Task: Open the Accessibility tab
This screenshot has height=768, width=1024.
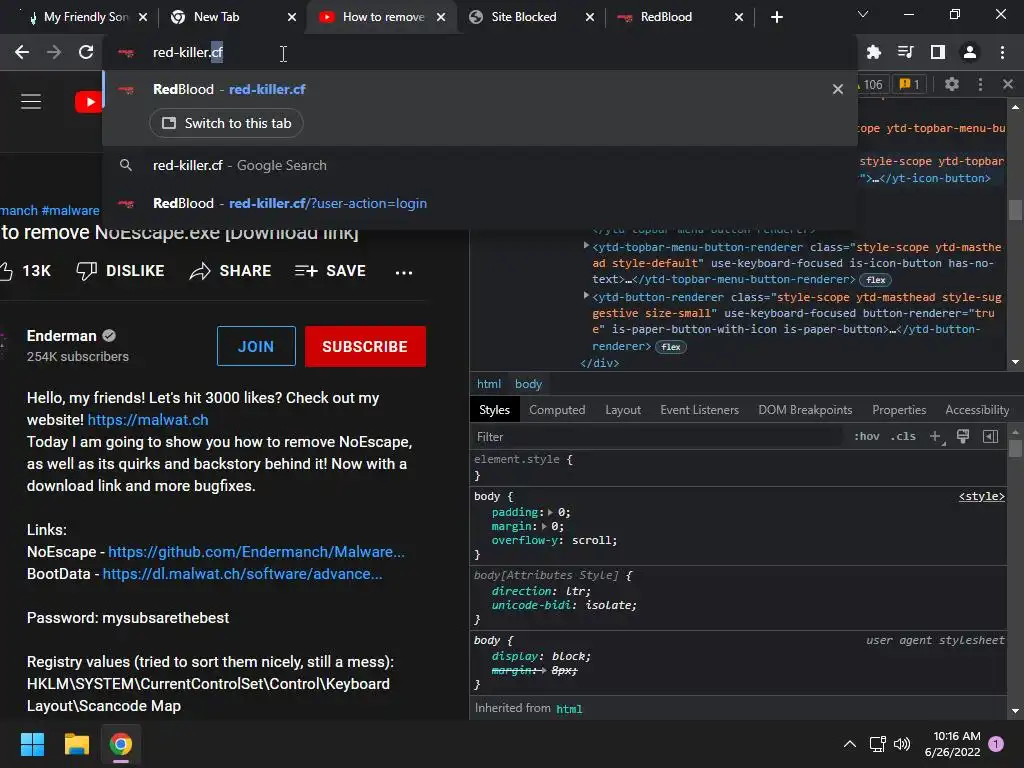Action: [x=977, y=410]
